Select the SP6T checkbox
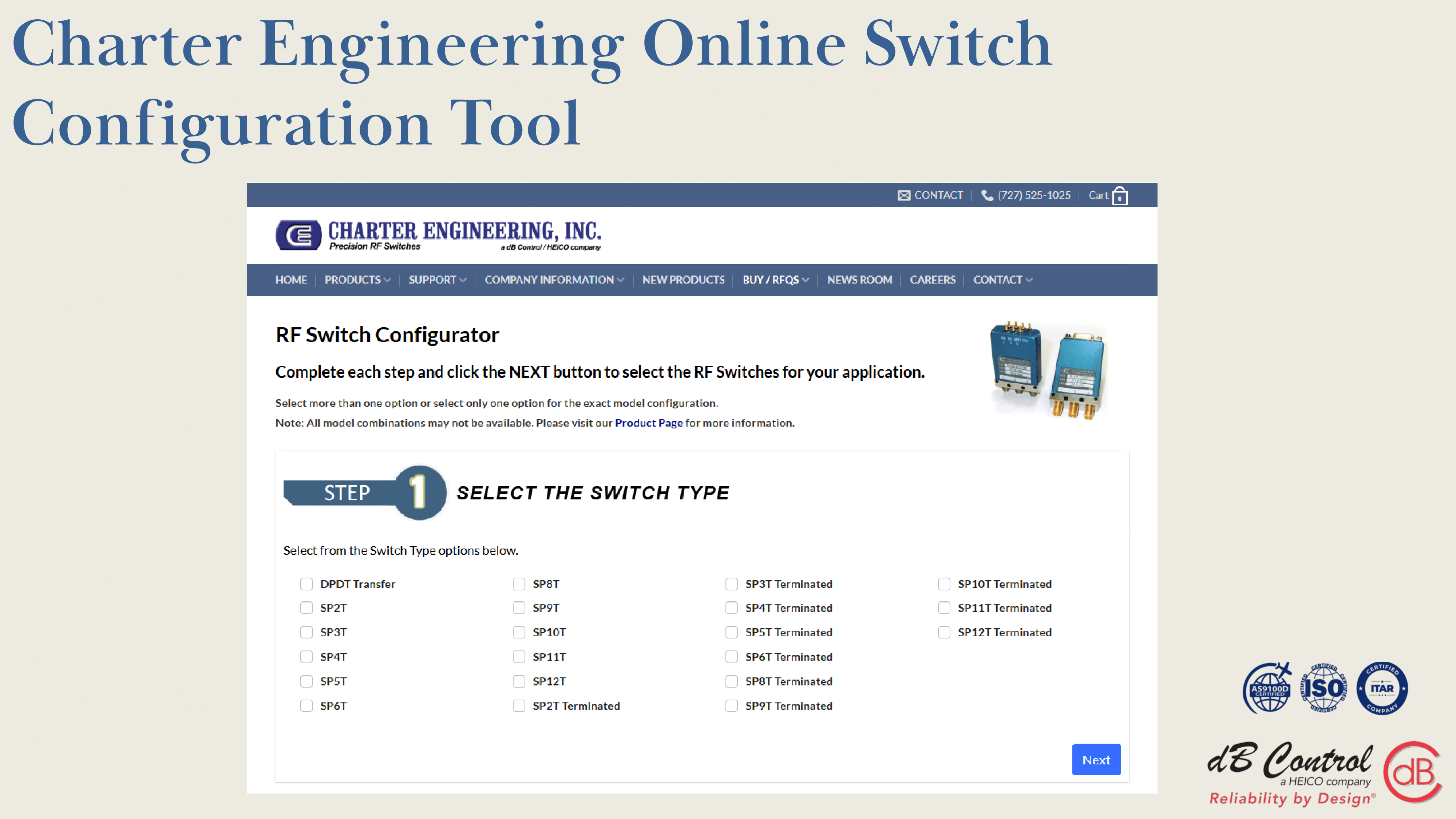Image resolution: width=1456 pixels, height=819 pixels. [306, 706]
